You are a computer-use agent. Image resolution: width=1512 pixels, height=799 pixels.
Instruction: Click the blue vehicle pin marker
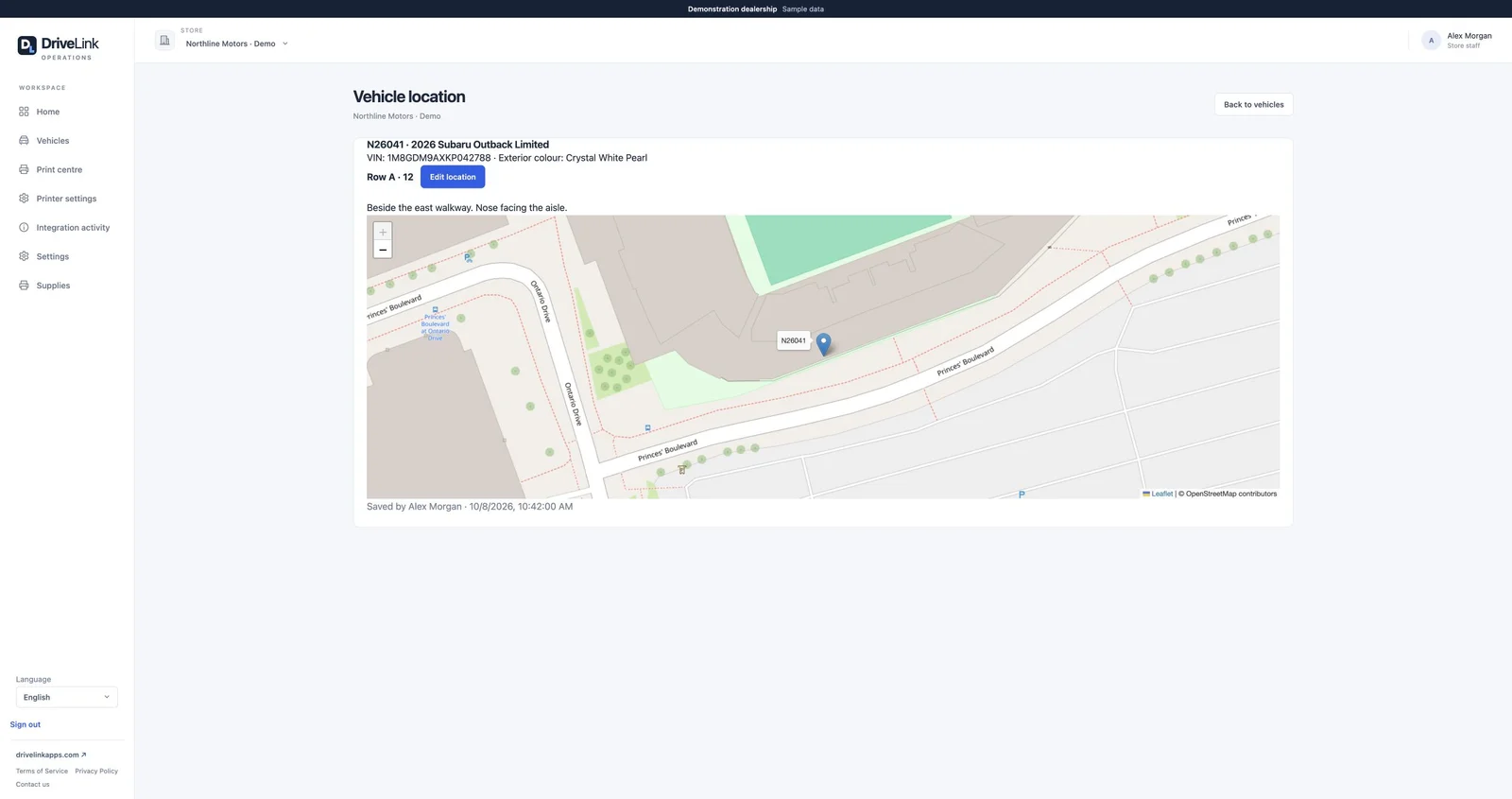824,344
